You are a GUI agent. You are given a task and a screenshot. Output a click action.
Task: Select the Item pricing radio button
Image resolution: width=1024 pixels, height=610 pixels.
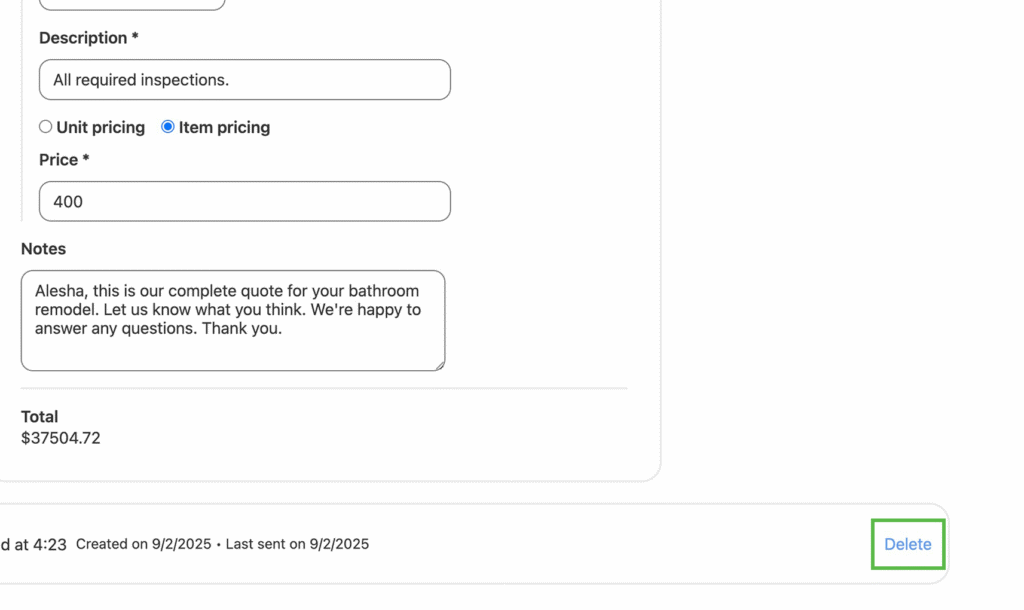coord(168,127)
